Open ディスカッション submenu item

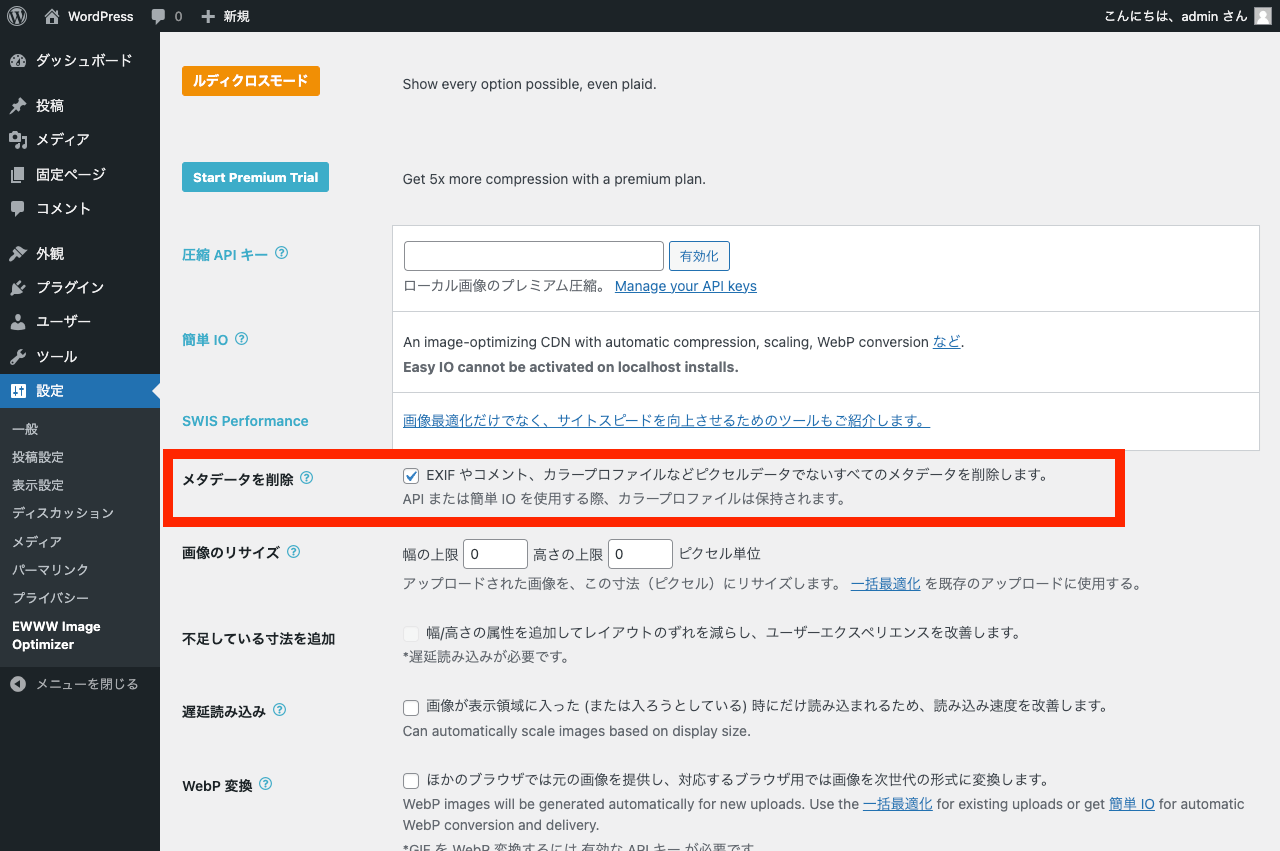pos(63,513)
